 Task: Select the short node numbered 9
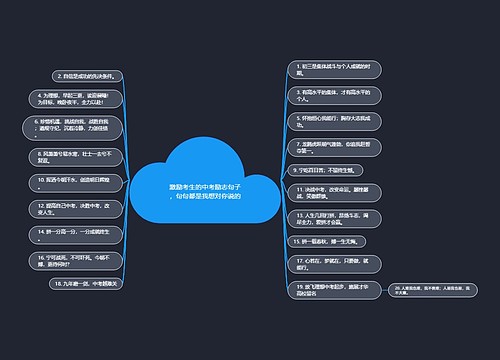325,170
